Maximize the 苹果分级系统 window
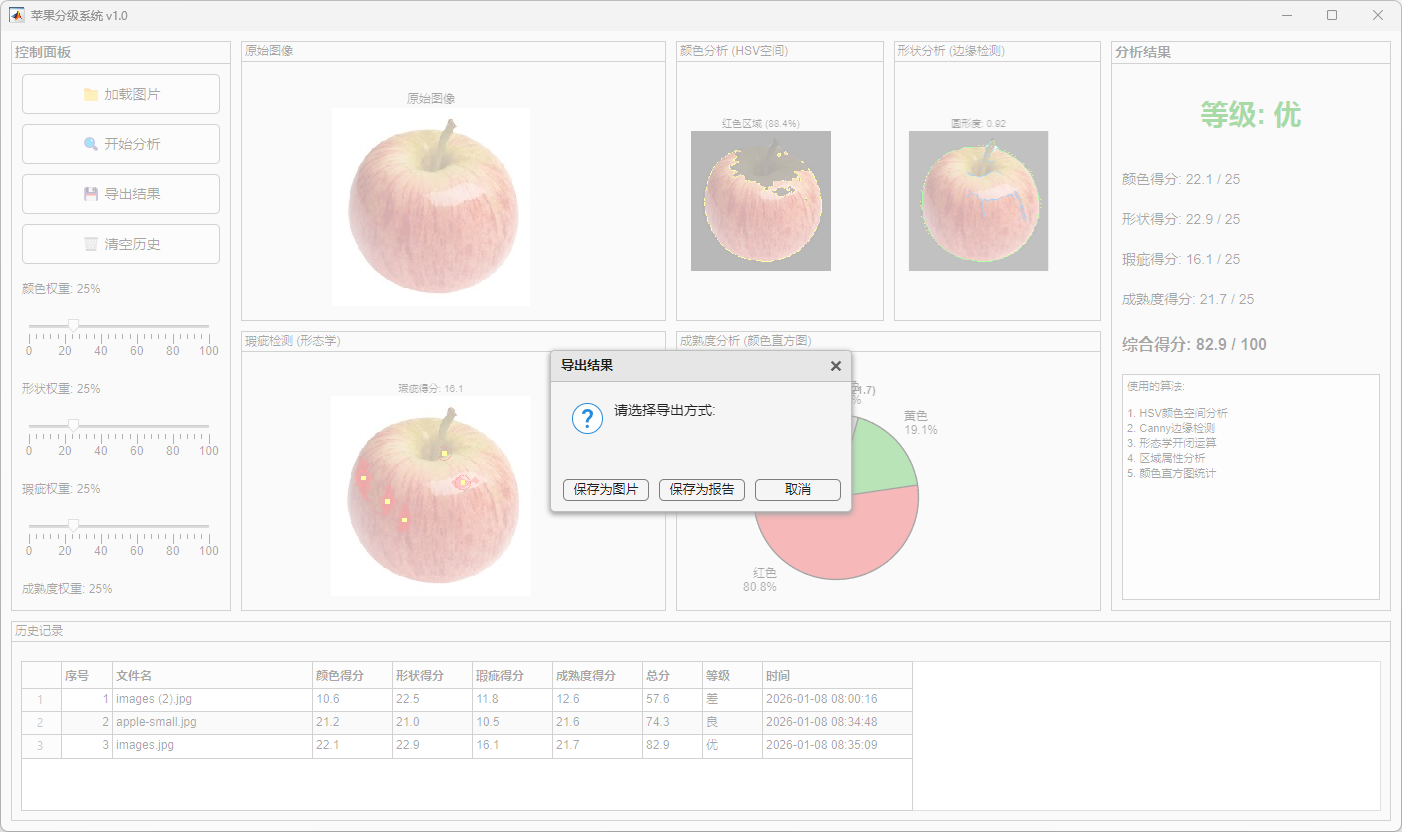The width and height of the screenshot is (1402, 832). pos(1332,15)
